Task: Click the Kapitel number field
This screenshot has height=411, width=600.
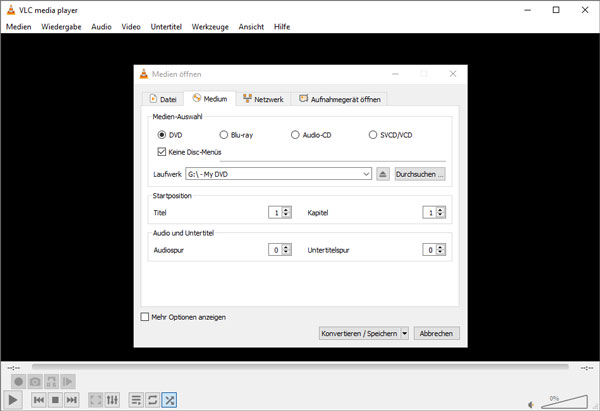Action: coord(430,212)
